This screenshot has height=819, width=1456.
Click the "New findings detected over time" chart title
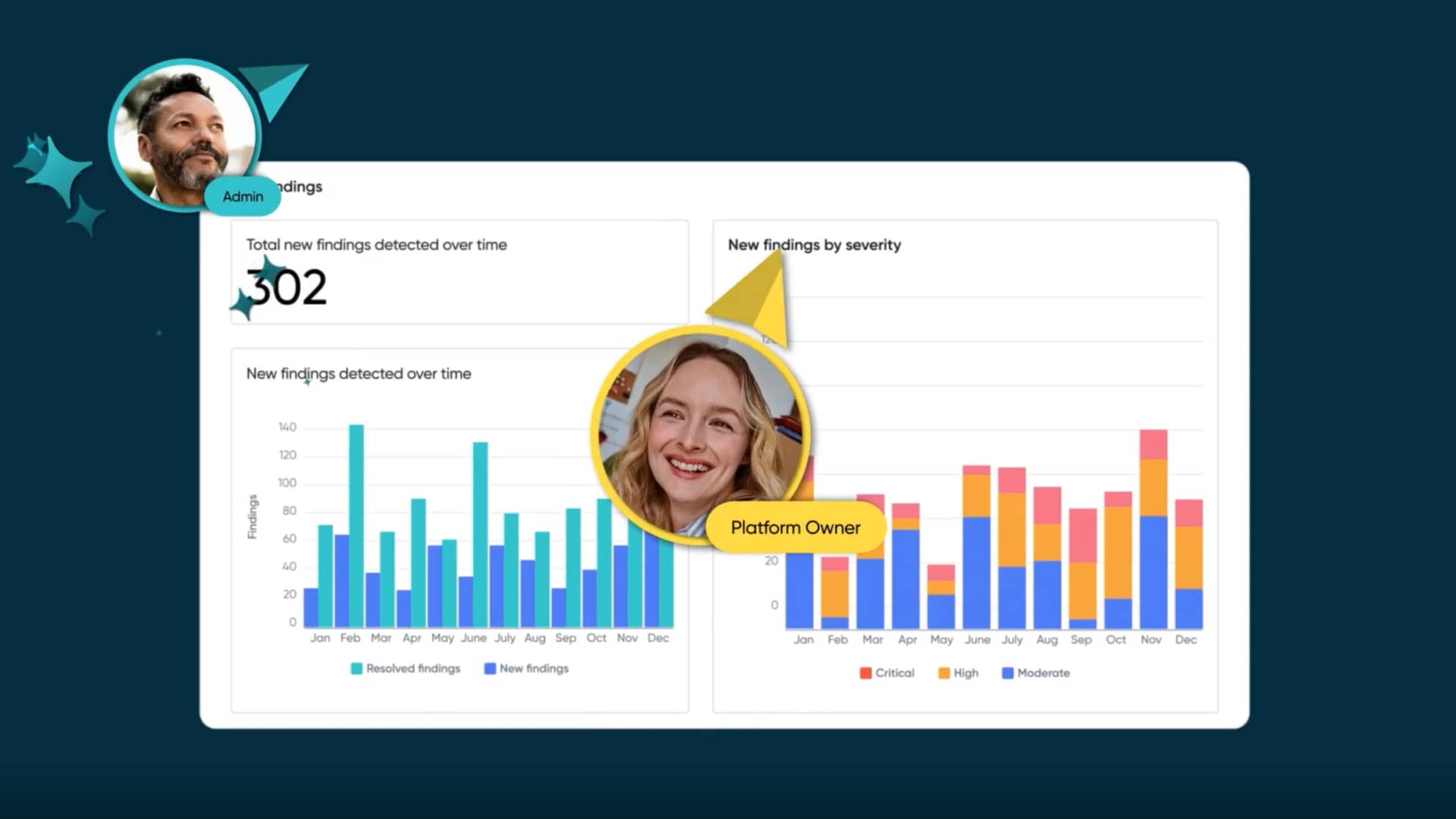tap(359, 374)
